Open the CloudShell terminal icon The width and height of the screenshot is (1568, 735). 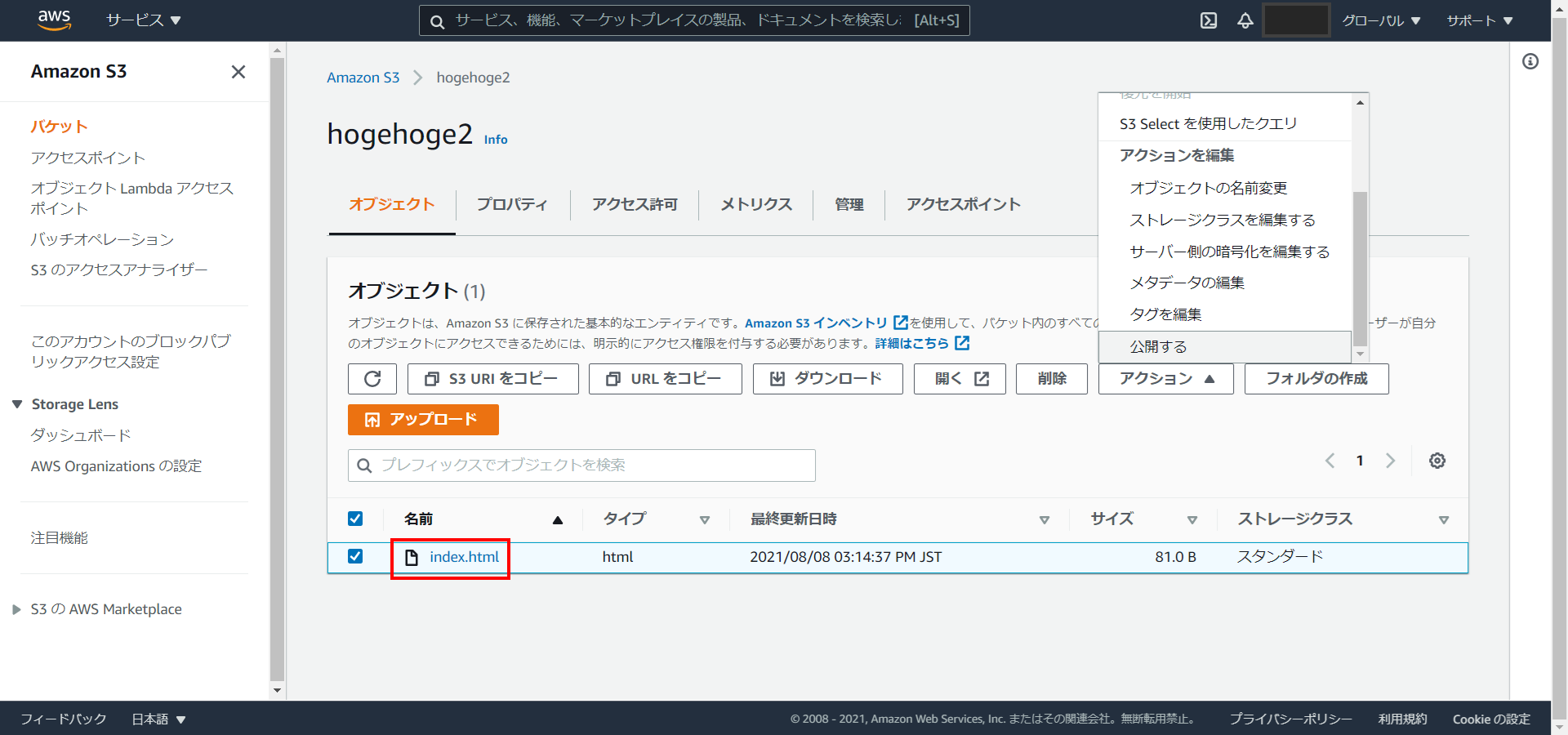(1209, 20)
